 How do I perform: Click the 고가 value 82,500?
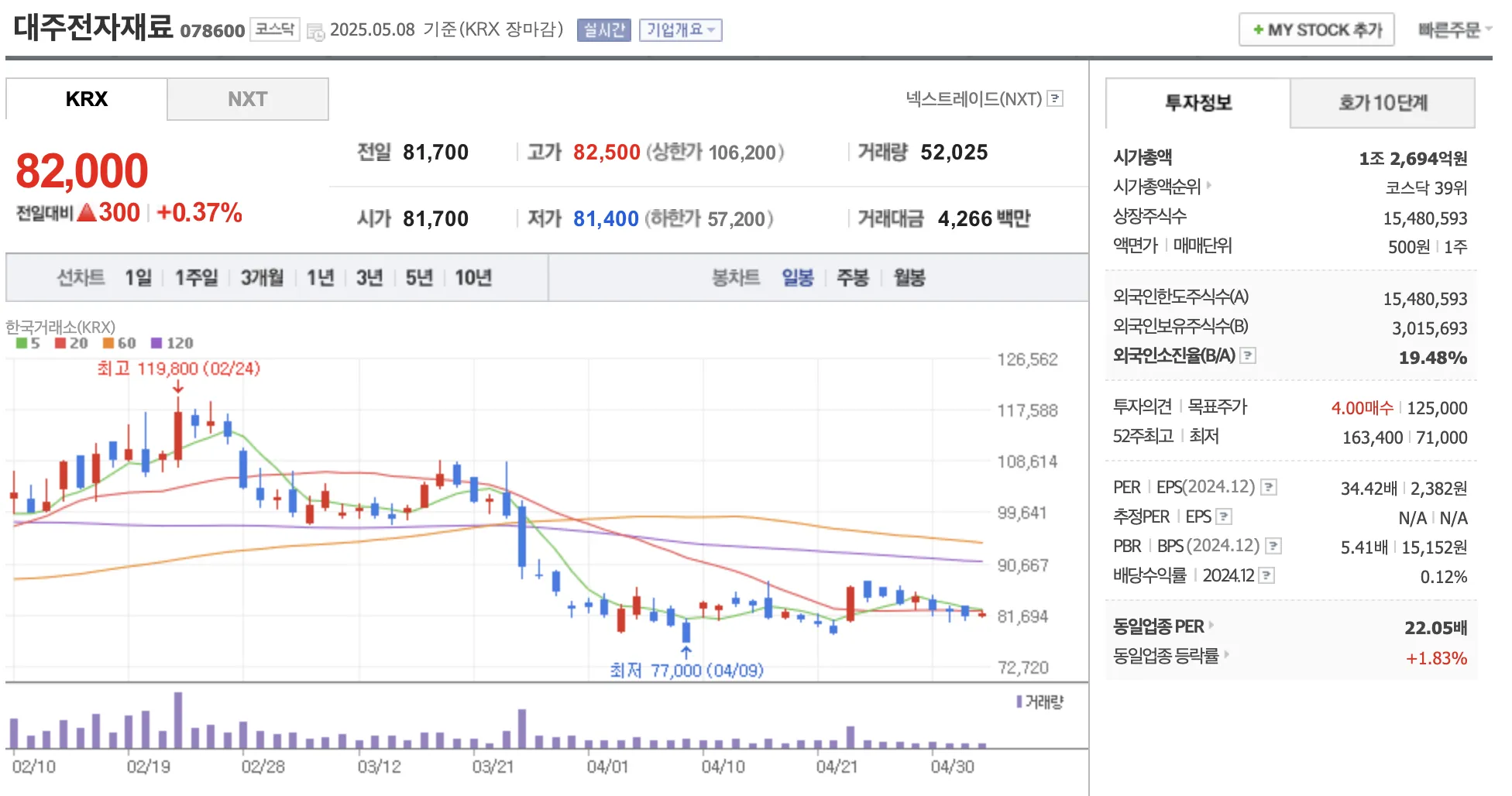pos(607,152)
